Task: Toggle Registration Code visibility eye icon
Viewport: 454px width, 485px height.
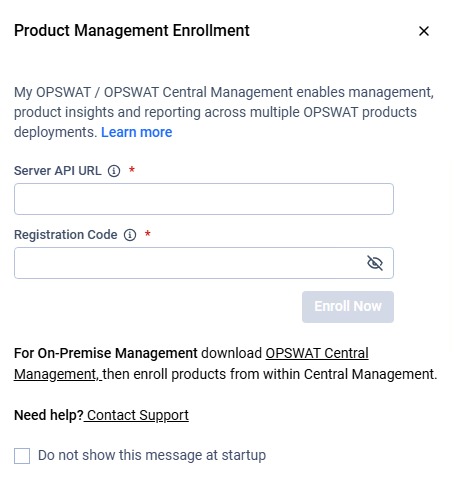Action: [x=375, y=263]
